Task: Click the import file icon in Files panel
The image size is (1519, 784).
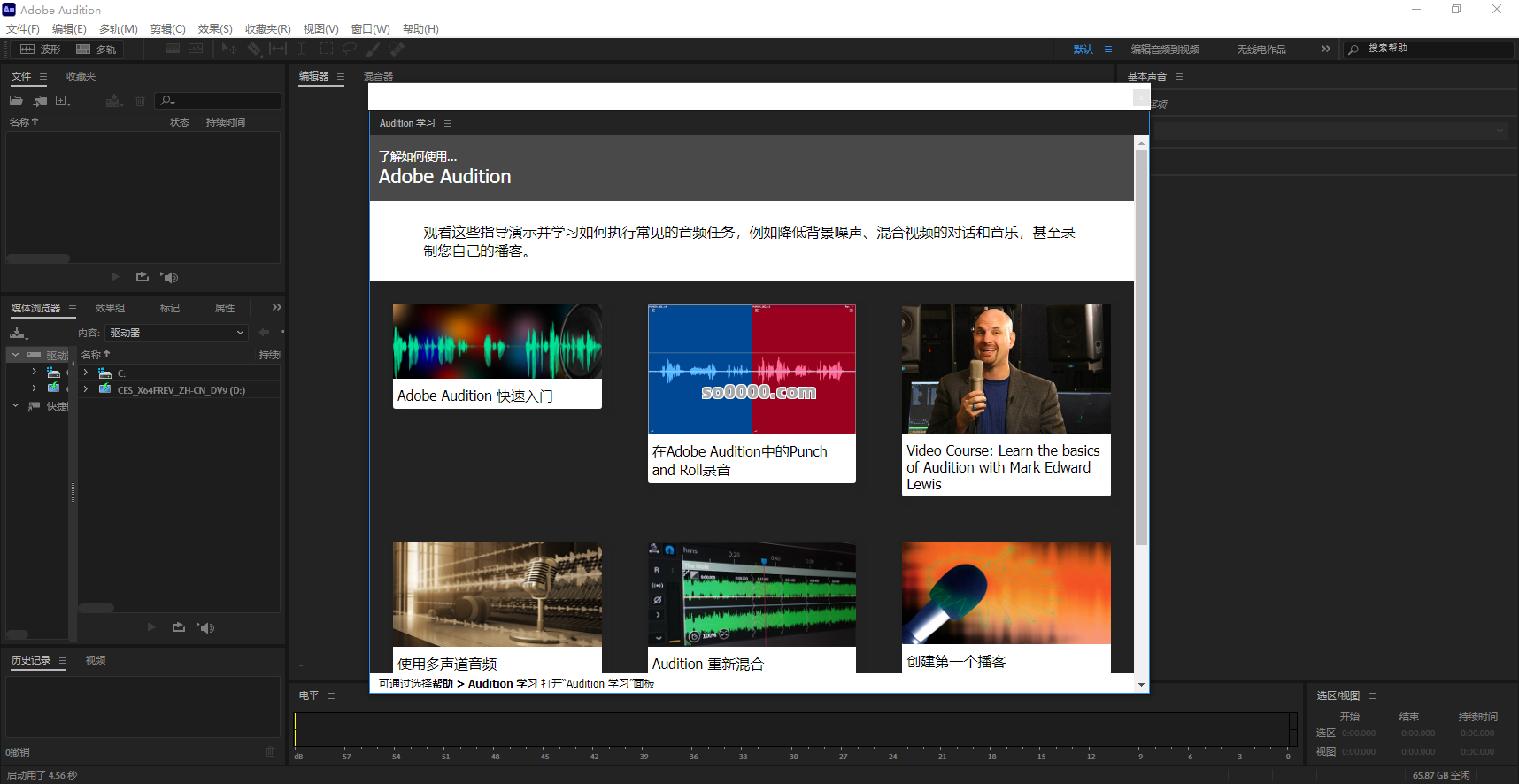Action: 40,101
